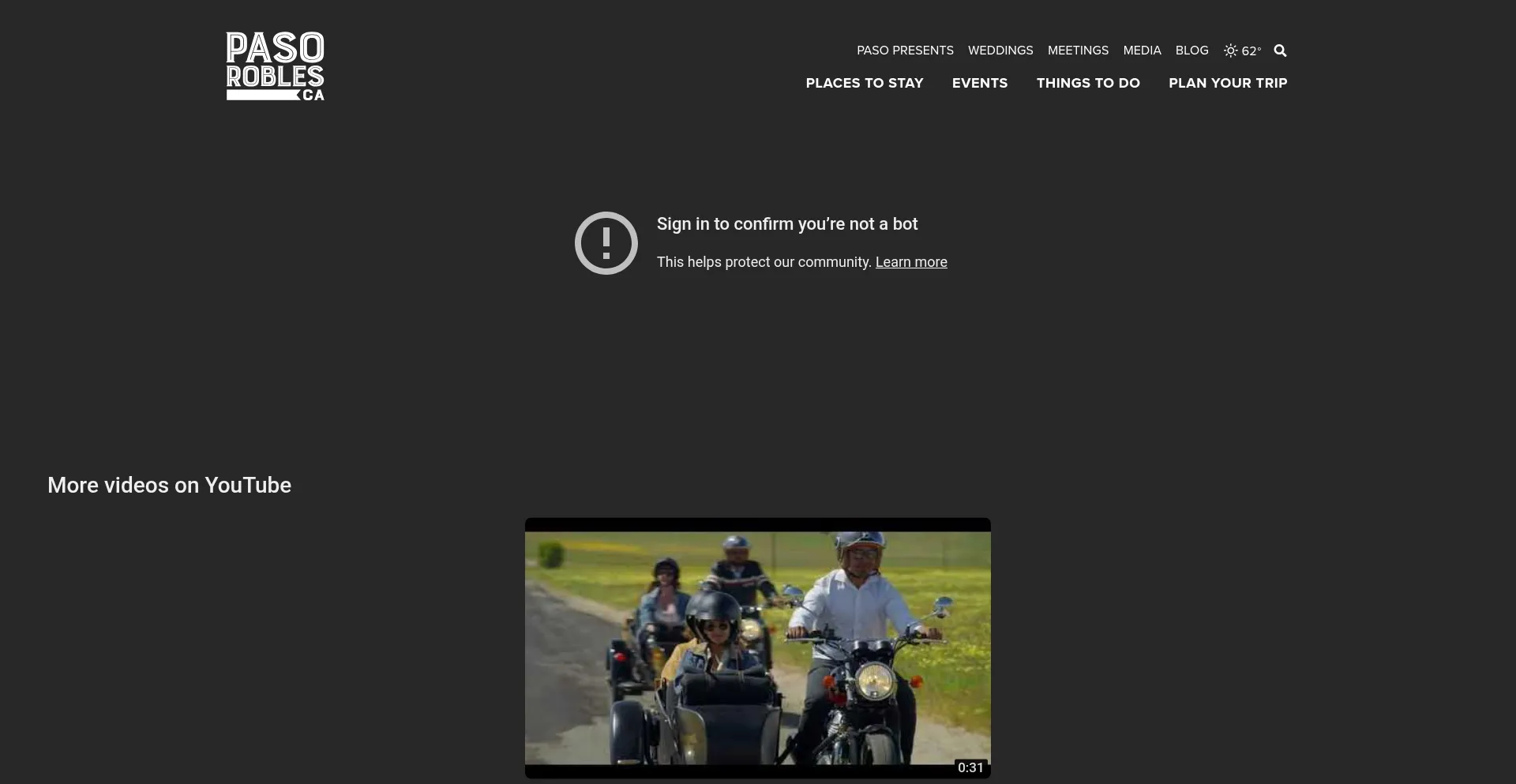Play the motorcycle sidecar video thumbnail
The width and height of the screenshot is (1516, 784).
(x=757, y=647)
